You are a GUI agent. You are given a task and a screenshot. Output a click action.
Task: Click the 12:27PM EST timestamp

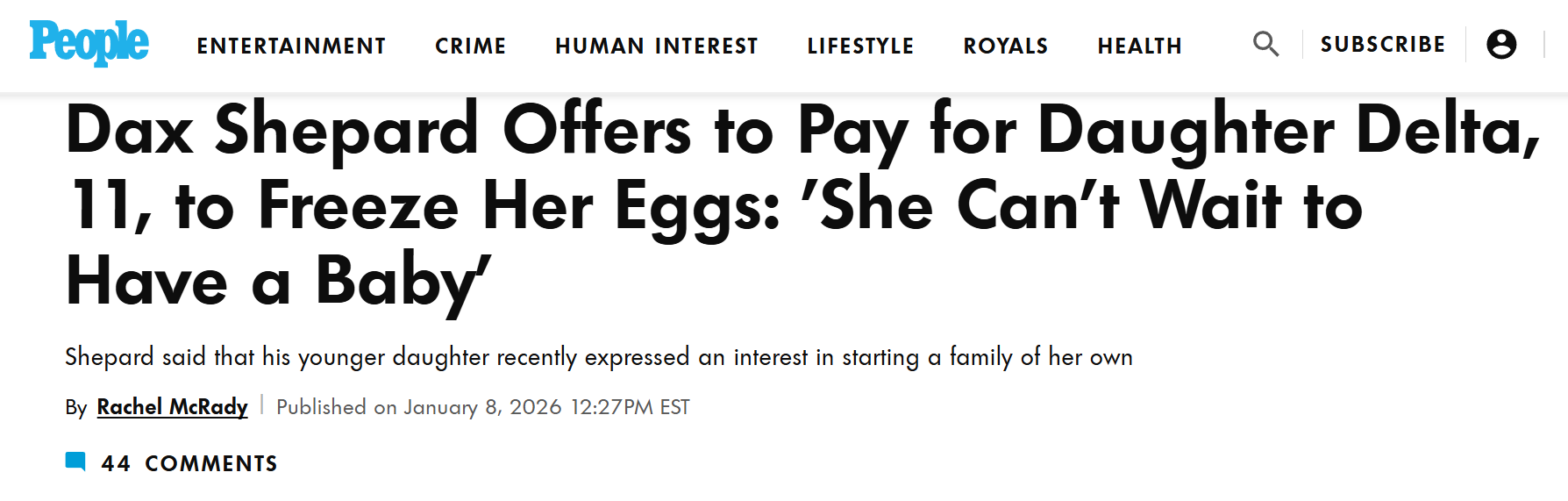tap(631, 407)
